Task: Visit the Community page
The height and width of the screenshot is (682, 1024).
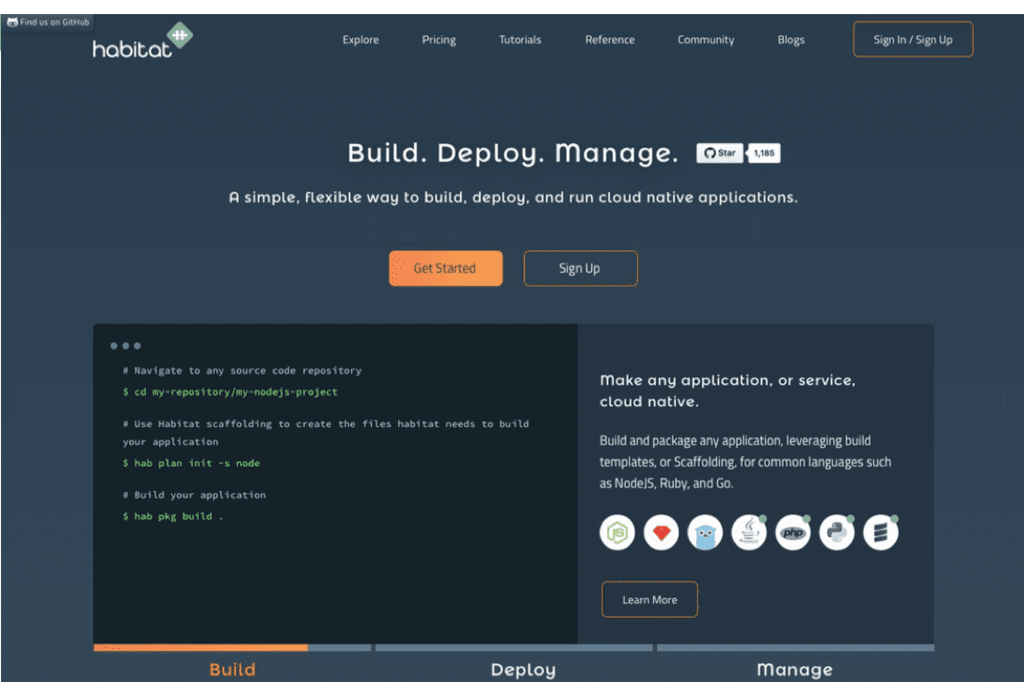Action: (x=706, y=40)
